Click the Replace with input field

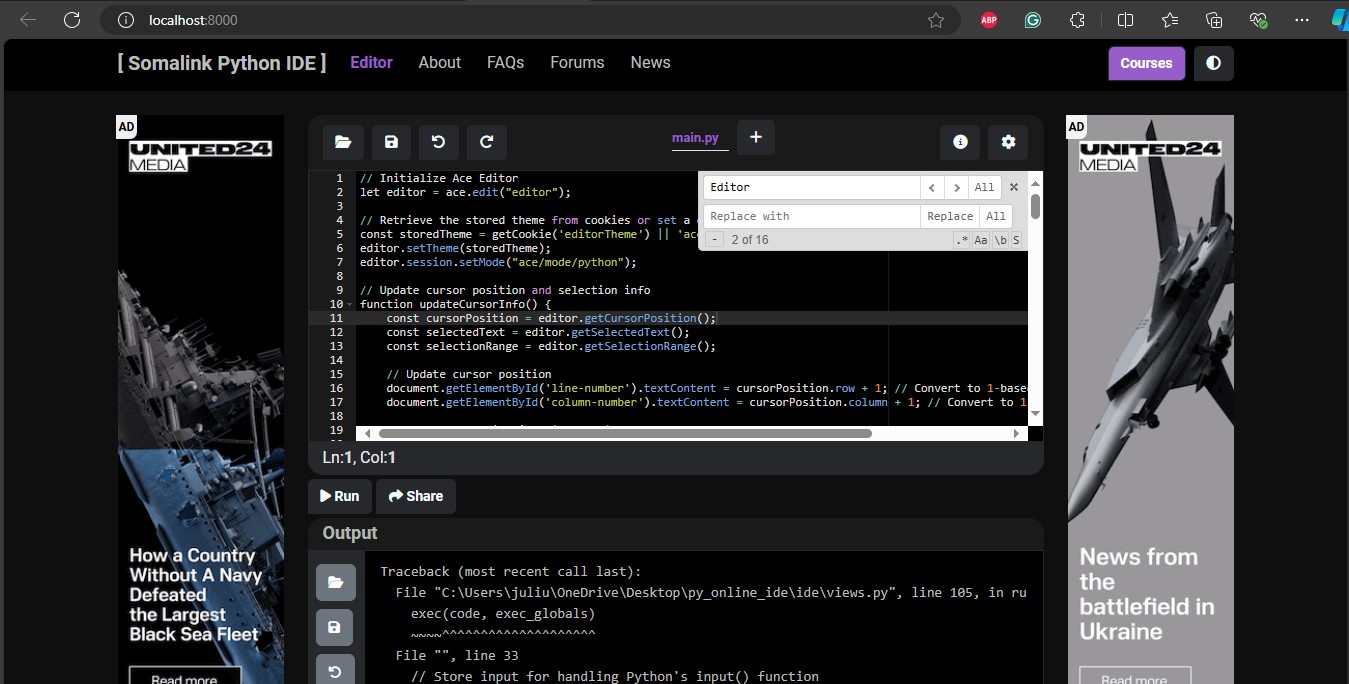(x=811, y=216)
